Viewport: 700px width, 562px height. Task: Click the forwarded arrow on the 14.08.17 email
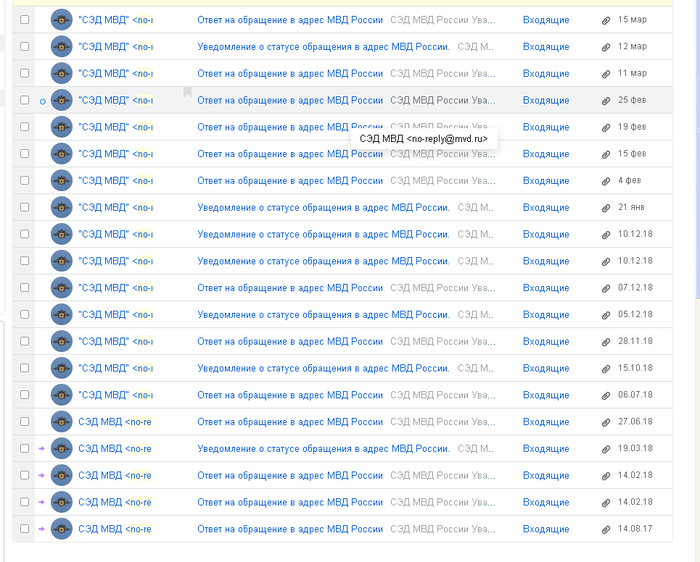click(x=42, y=529)
